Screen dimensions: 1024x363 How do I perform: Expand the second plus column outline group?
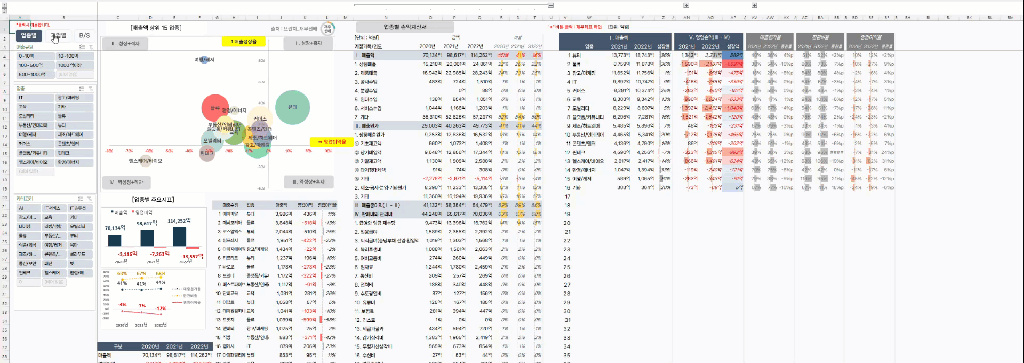(755, 5)
